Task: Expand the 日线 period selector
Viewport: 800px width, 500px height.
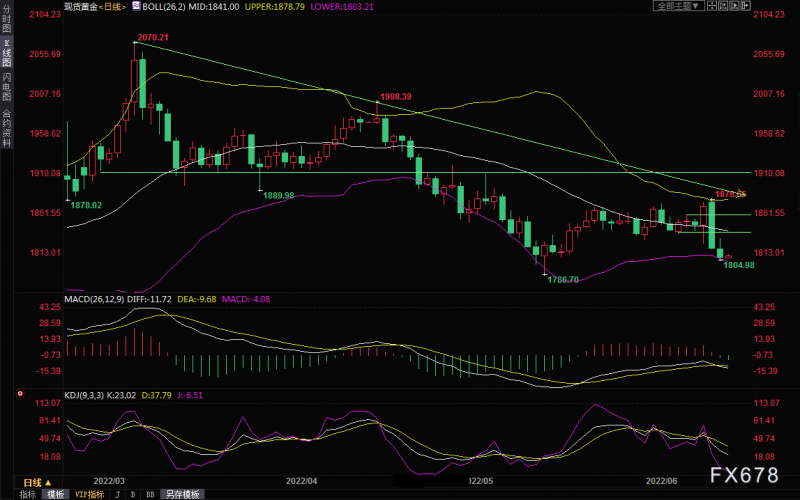Action: tap(37, 483)
